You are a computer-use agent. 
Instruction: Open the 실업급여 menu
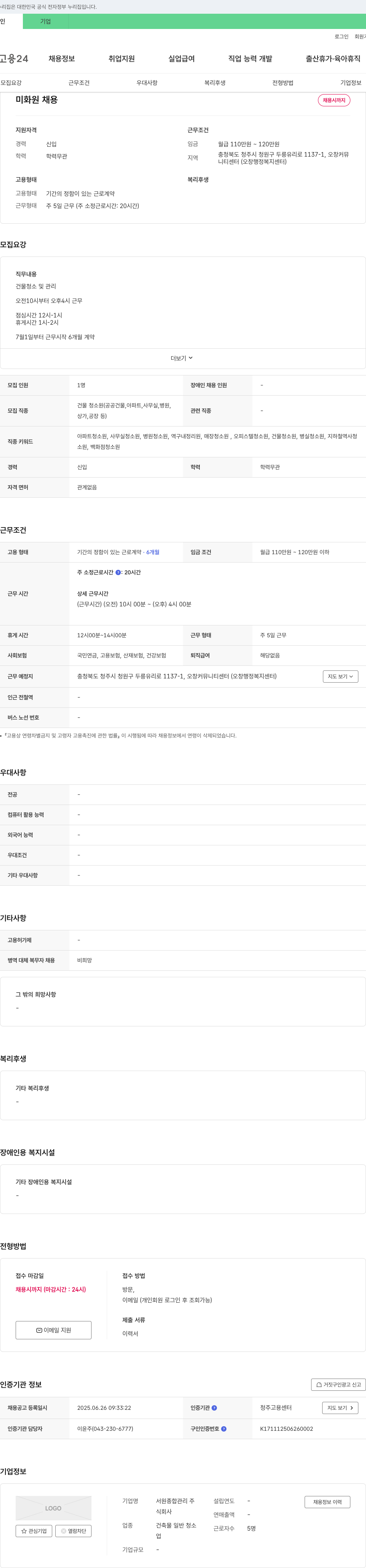pos(181,58)
